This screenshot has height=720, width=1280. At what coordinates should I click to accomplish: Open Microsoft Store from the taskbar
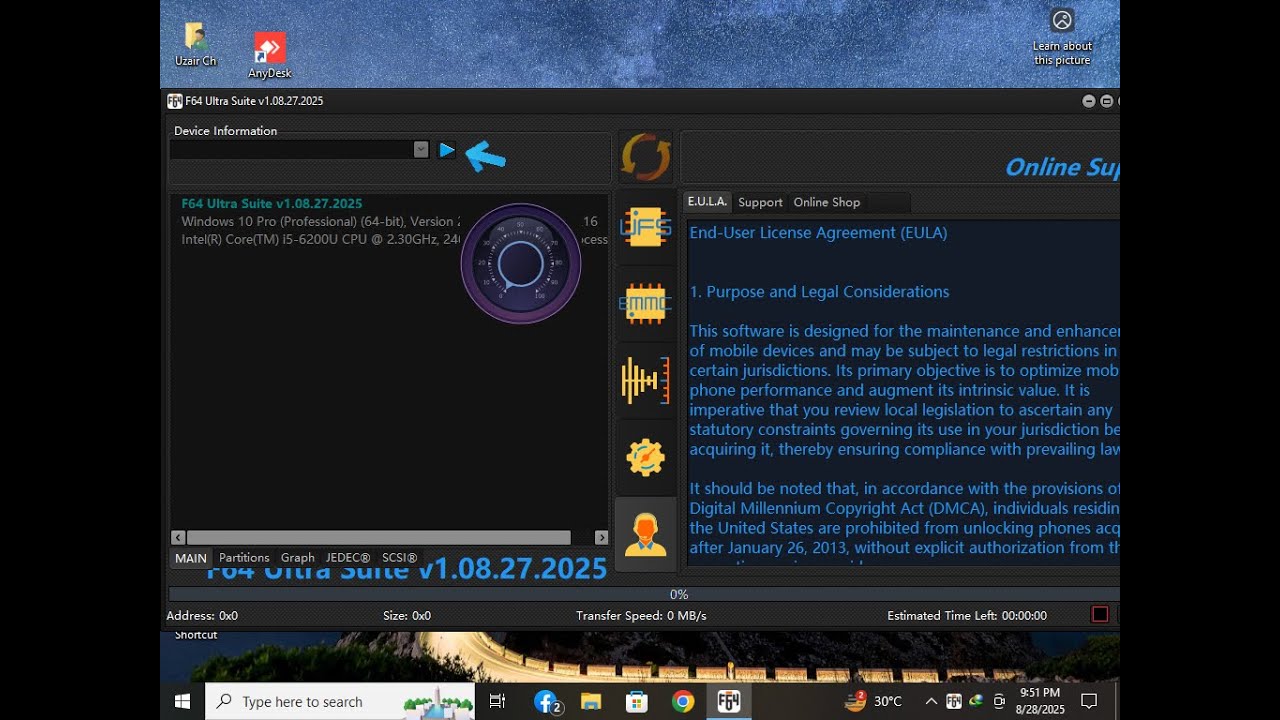(x=637, y=702)
